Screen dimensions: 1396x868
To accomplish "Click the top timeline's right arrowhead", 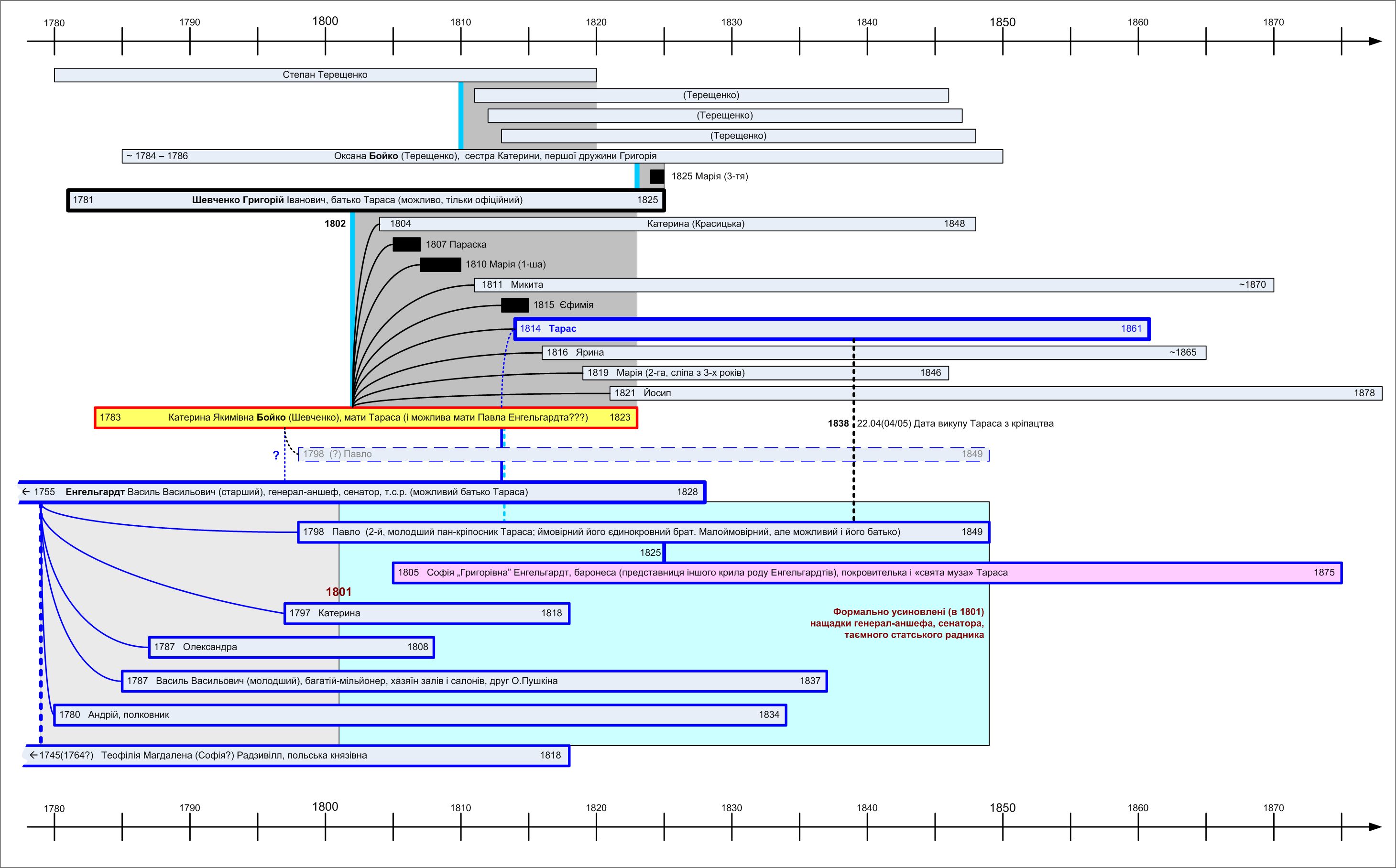I will (1374, 41).
